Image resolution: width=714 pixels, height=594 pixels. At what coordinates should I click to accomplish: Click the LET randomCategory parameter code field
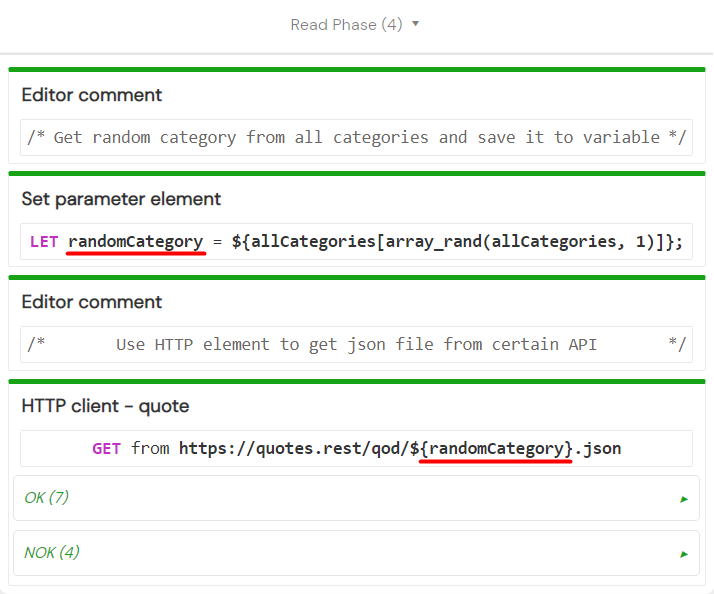(356, 241)
